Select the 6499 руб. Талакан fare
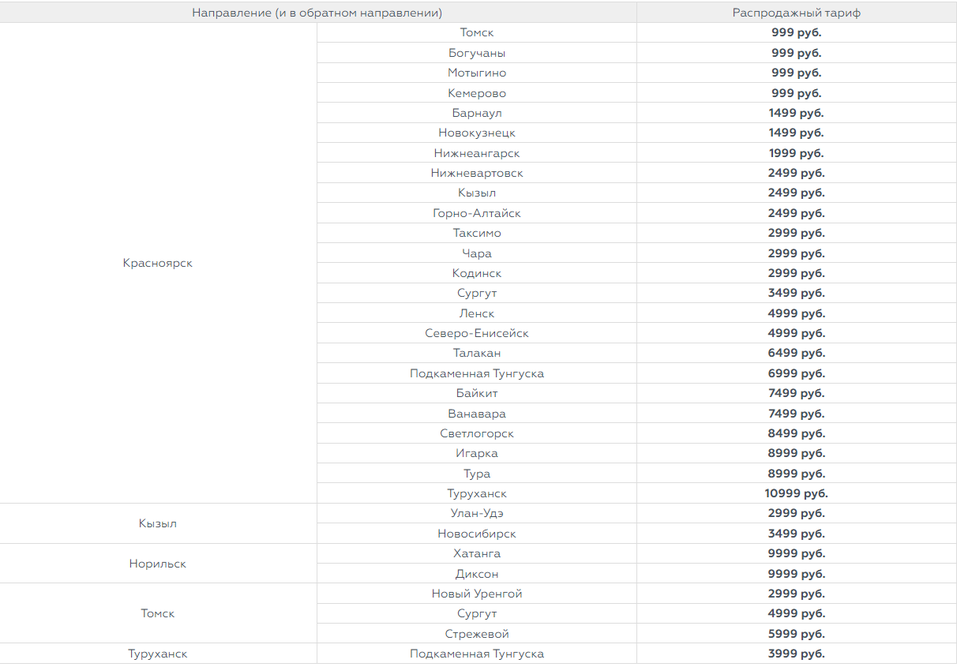 796,353
